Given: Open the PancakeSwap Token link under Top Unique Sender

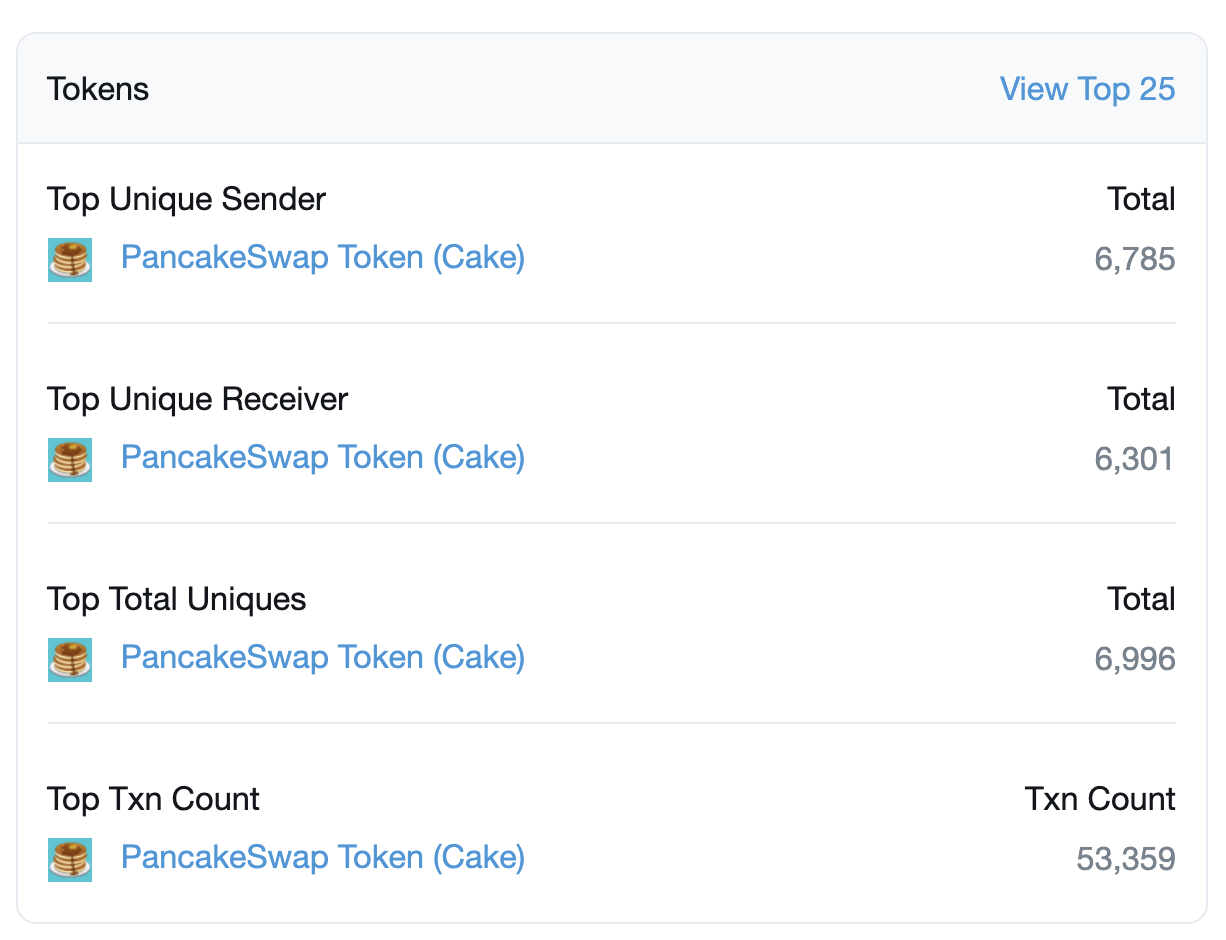Looking at the screenshot, I should coord(322,258).
